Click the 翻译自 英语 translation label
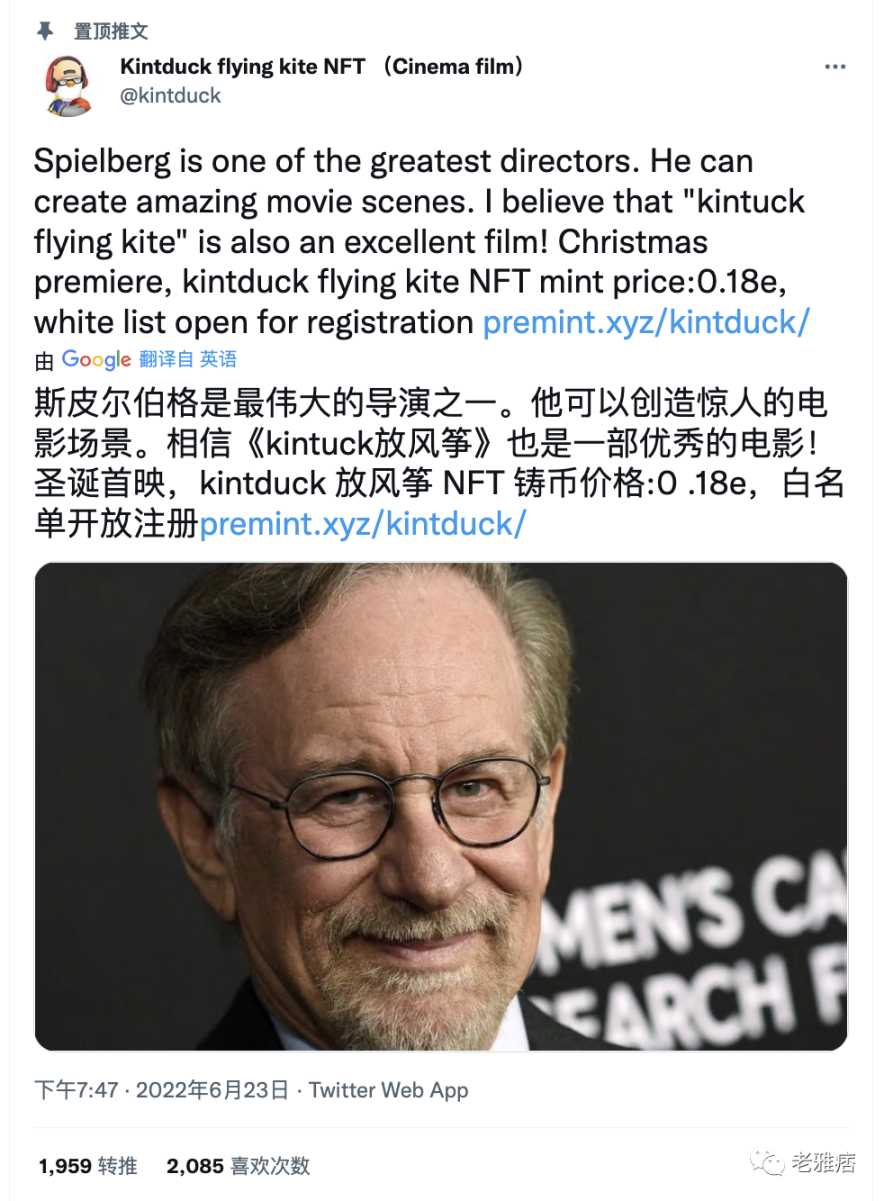884x1201 pixels. (x=188, y=360)
